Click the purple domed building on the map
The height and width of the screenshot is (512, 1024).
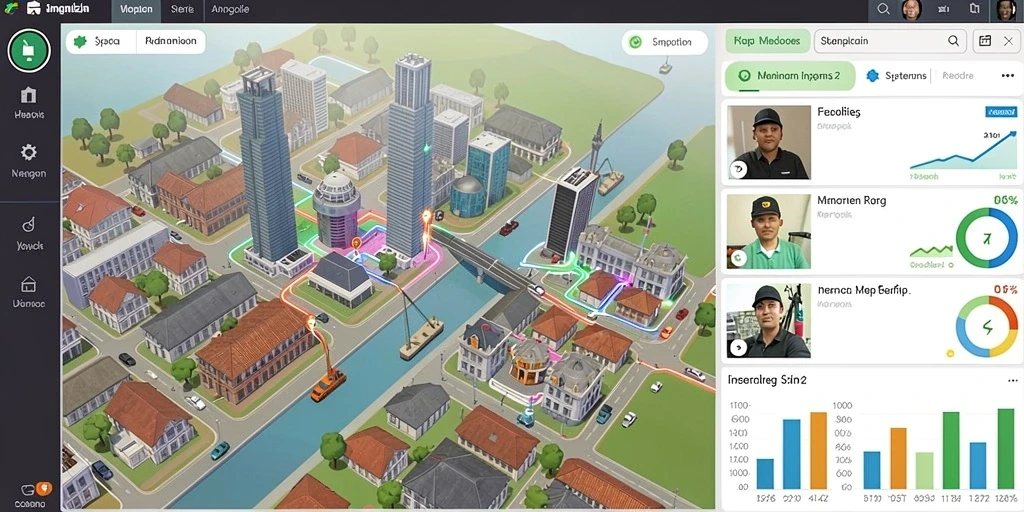pos(336,209)
